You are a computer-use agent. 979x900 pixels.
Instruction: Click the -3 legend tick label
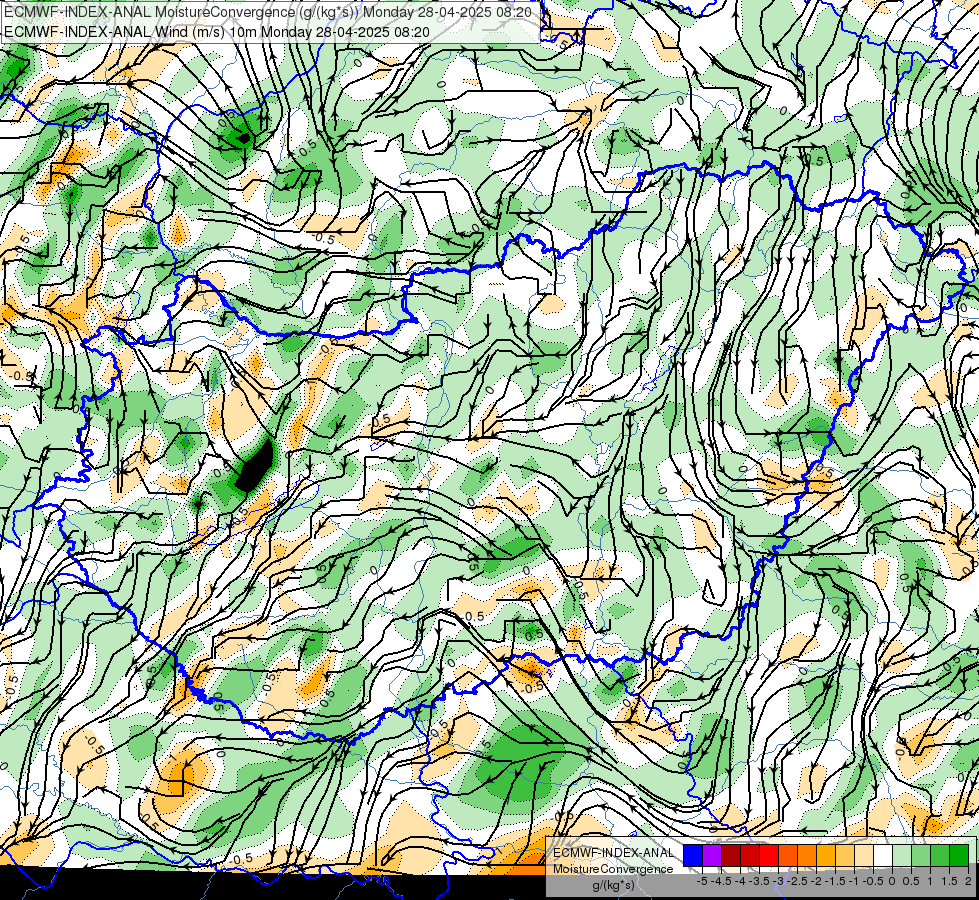[779, 881]
